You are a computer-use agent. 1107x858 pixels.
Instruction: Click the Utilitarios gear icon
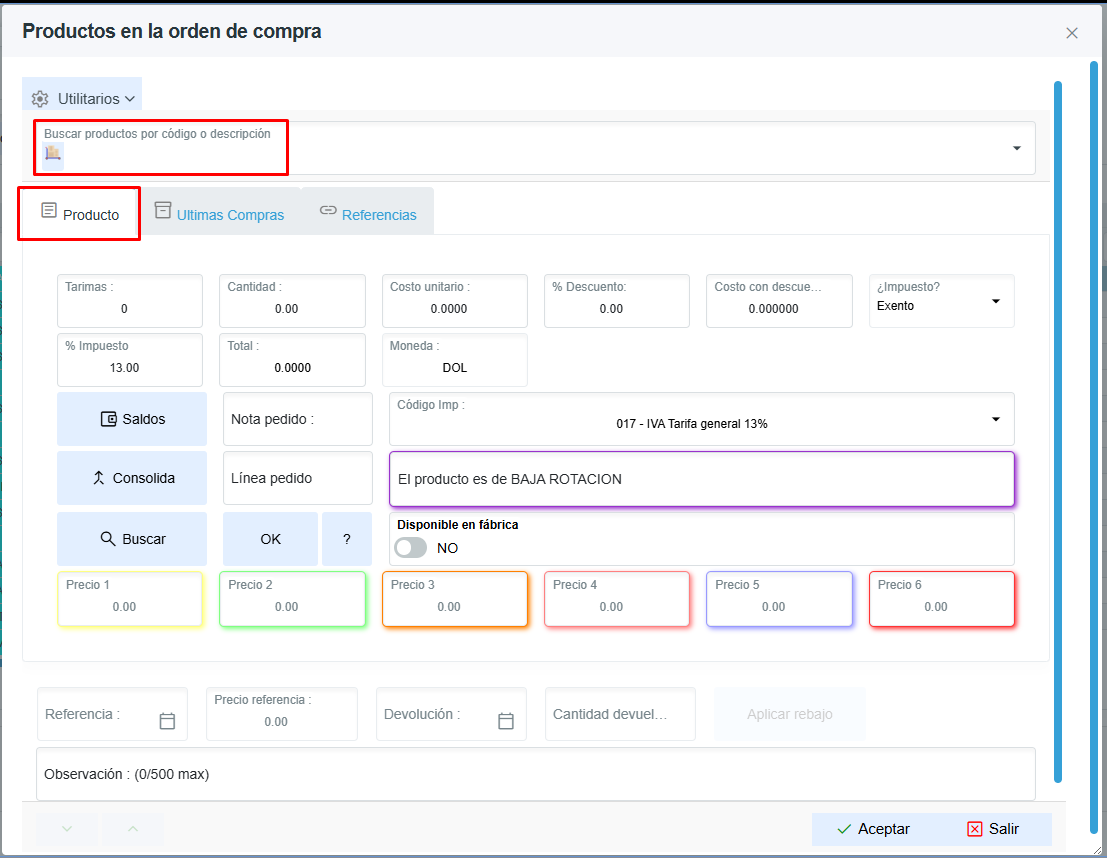[40, 99]
